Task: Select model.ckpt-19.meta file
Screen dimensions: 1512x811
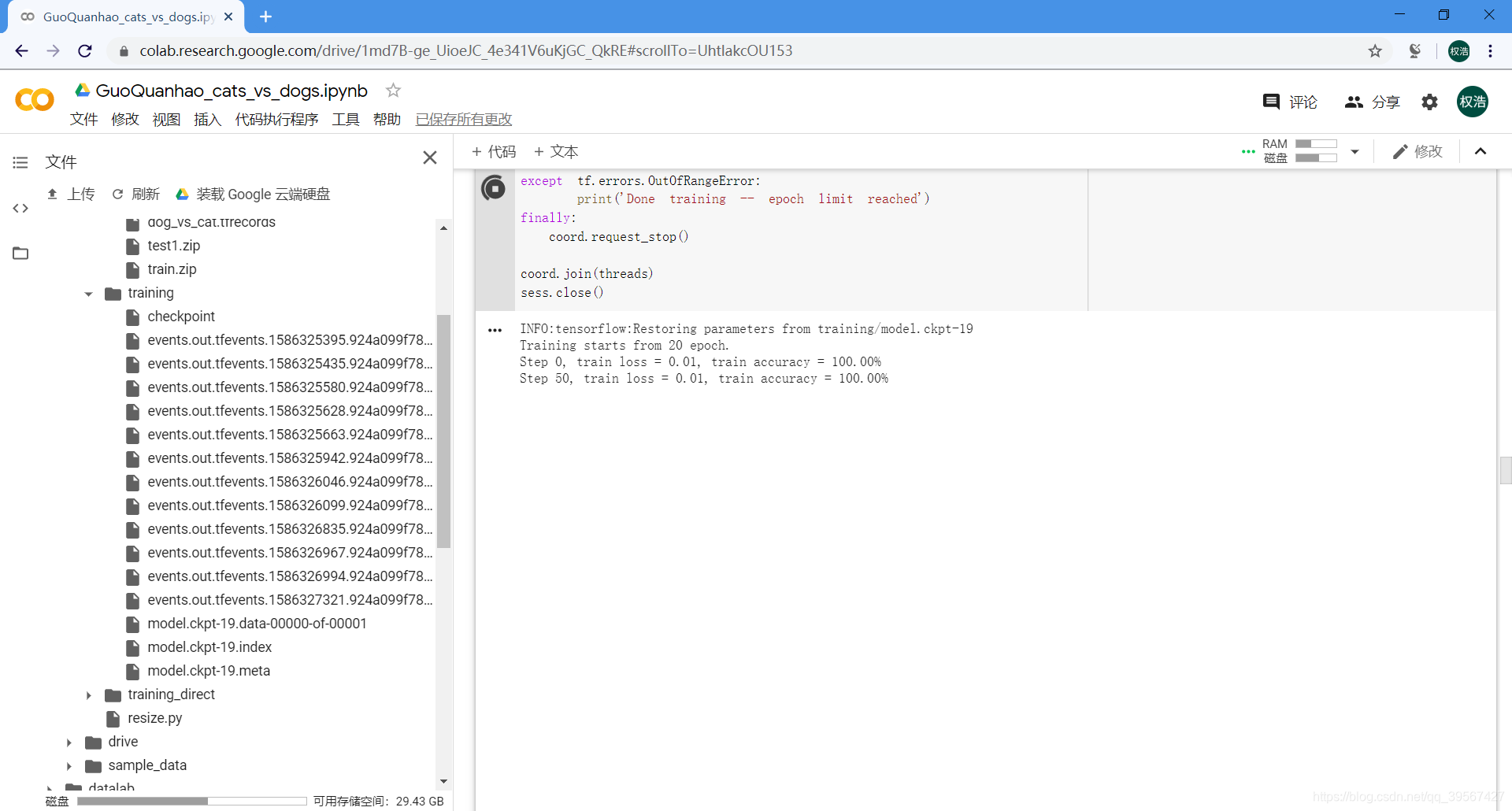Action: pyautogui.click(x=209, y=671)
